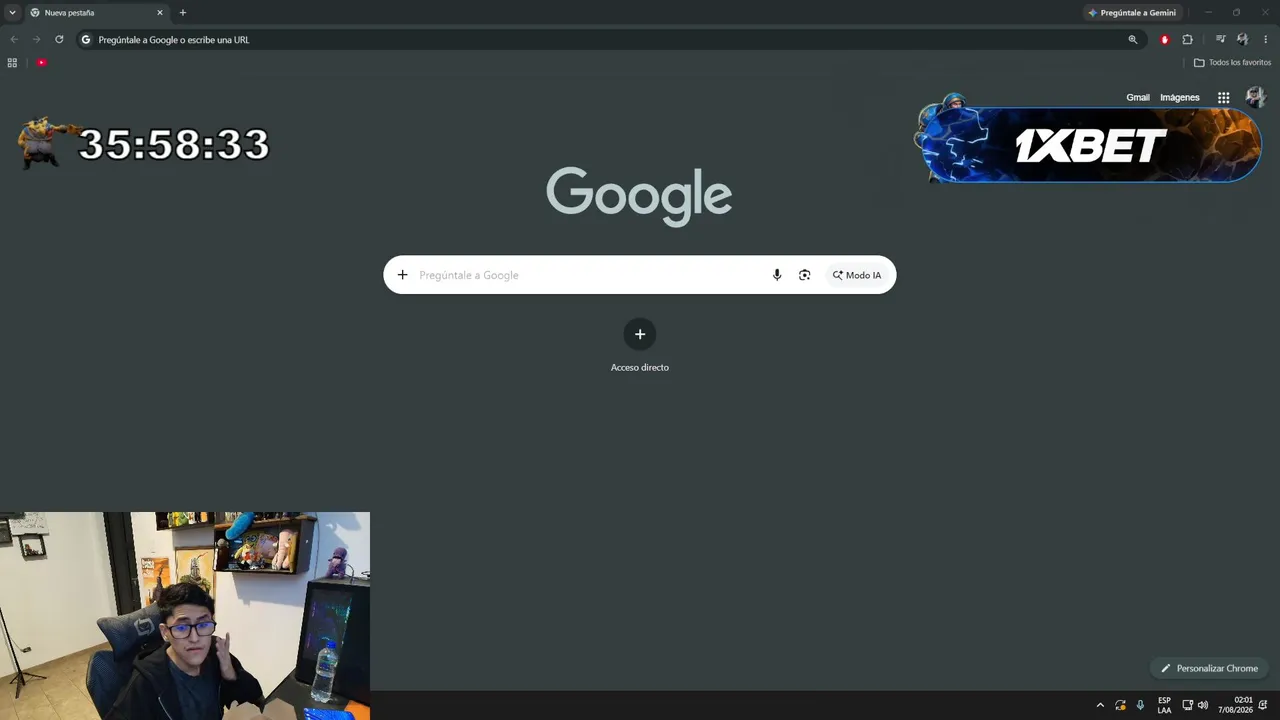Switch the ESP LAA input language
The height and width of the screenshot is (720, 1280).
pos(1164,705)
